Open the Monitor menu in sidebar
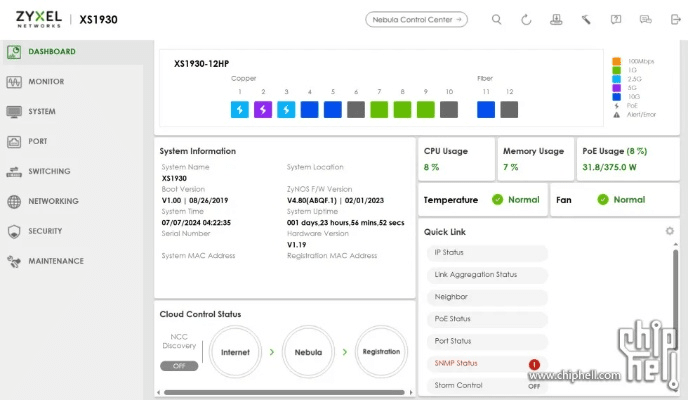 pos(46,81)
